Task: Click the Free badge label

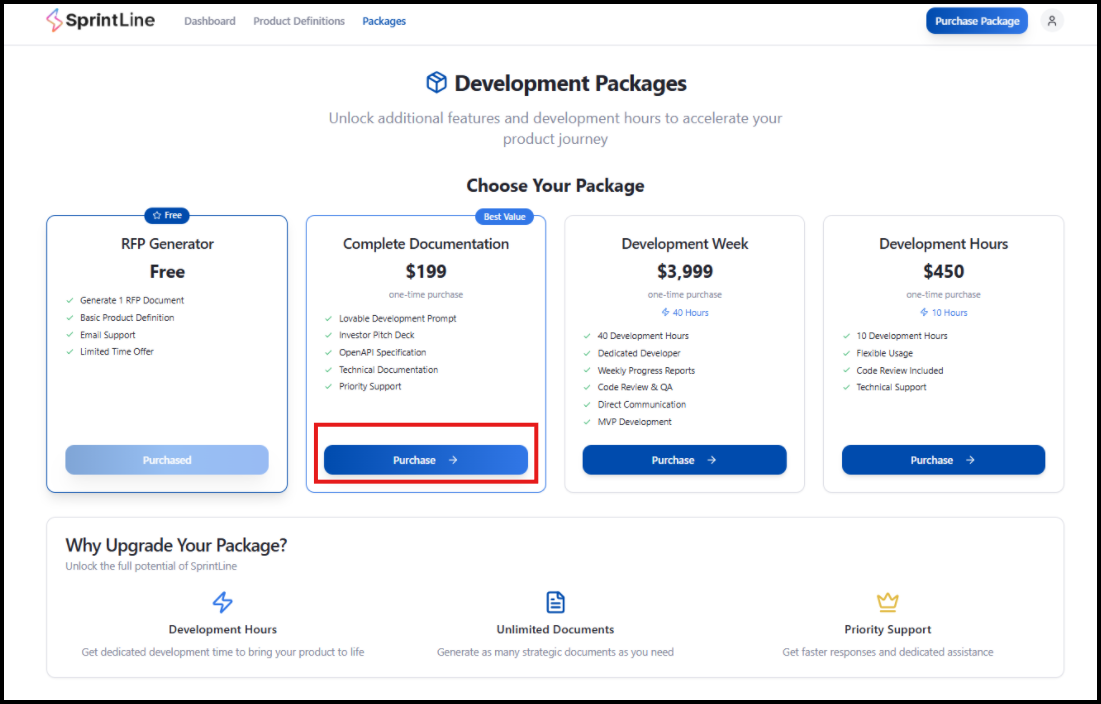Action: [173, 215]
